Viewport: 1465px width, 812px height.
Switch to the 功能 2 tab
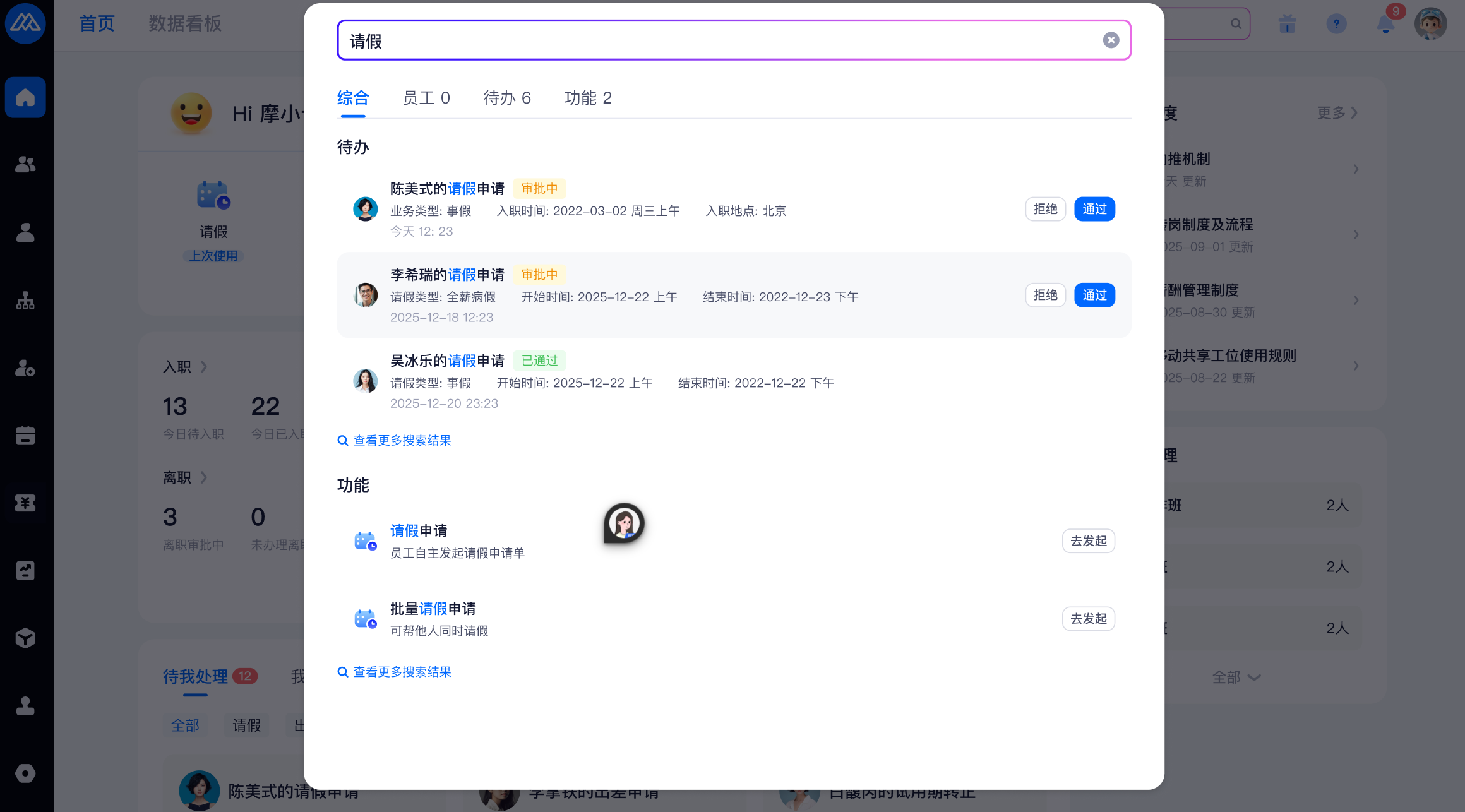(587, 98)
